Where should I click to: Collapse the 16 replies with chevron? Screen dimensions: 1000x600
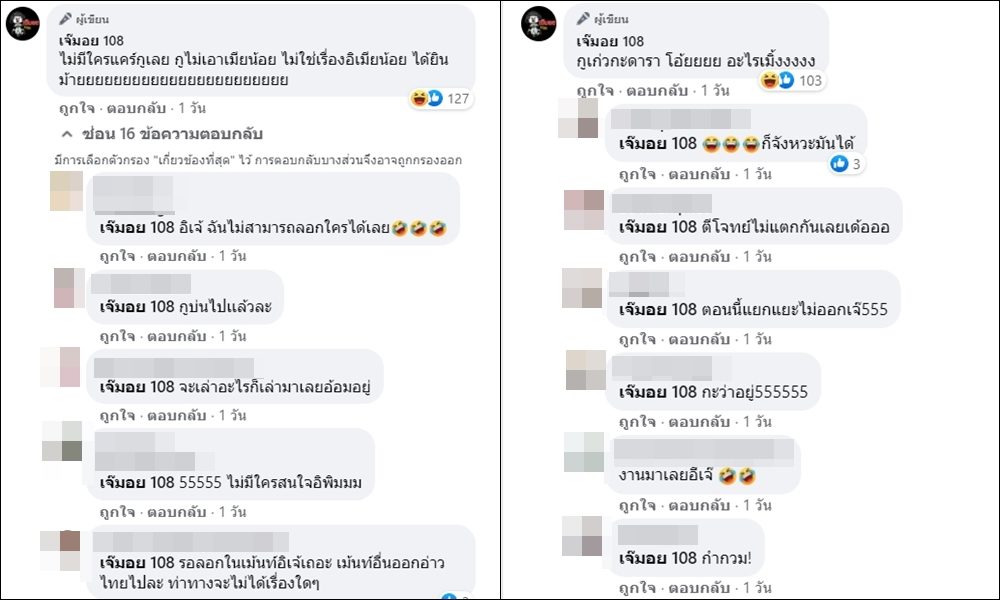[x=67, y=135]
